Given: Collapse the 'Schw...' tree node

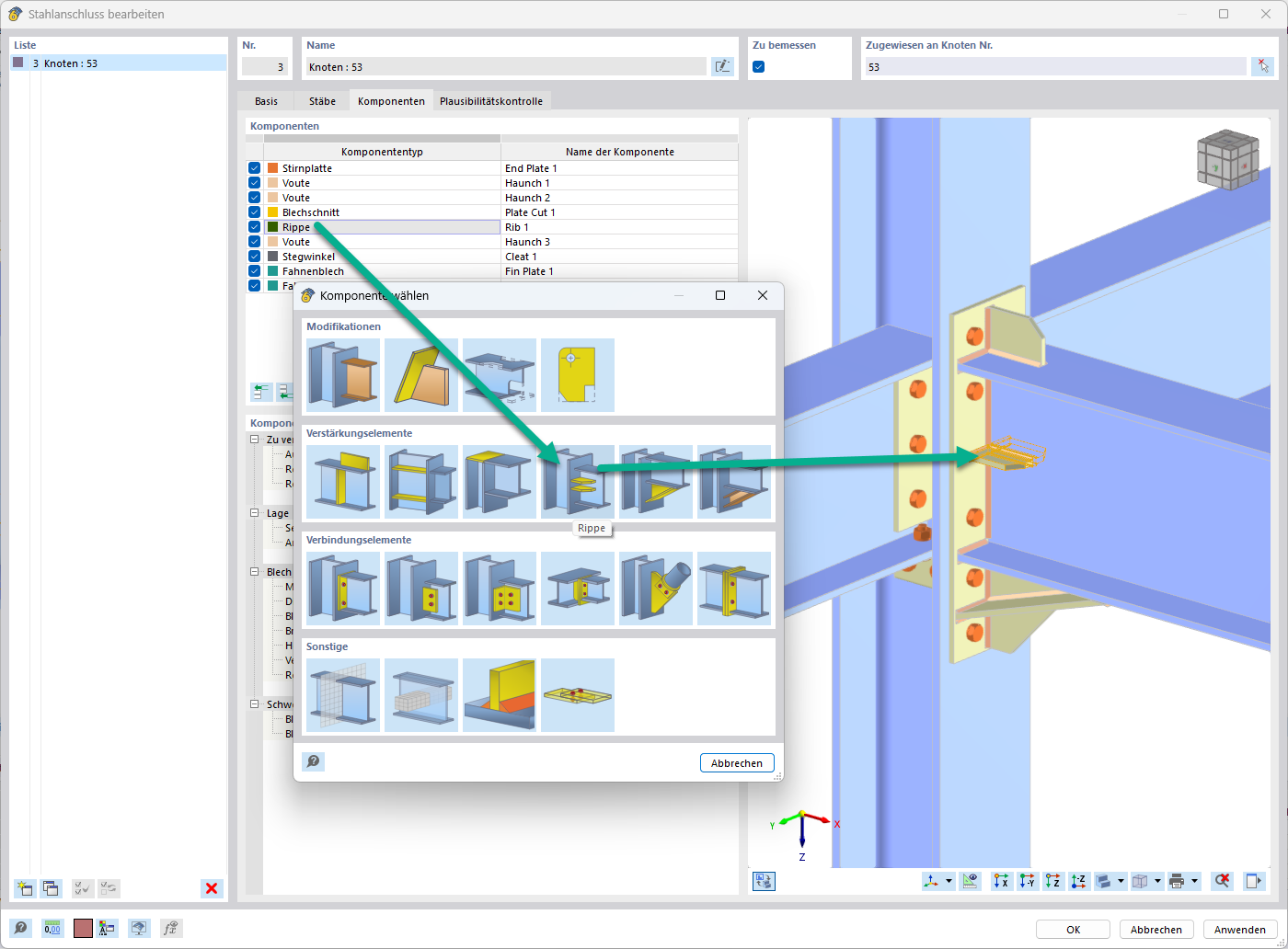Looking at the screenshot, I should 256,704.
